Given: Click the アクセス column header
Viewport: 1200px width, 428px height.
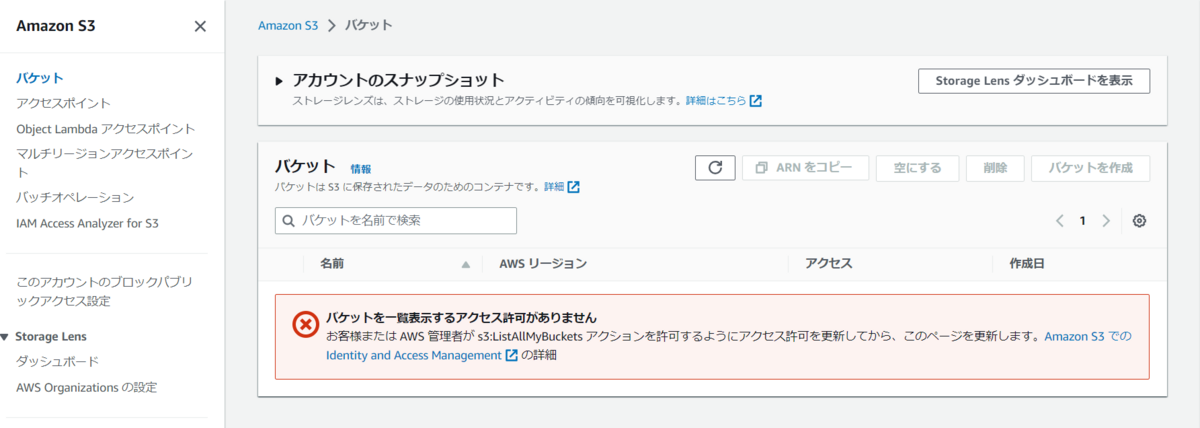Looking at the screenshot, I should pyautogui.click(x=827, y=265).
